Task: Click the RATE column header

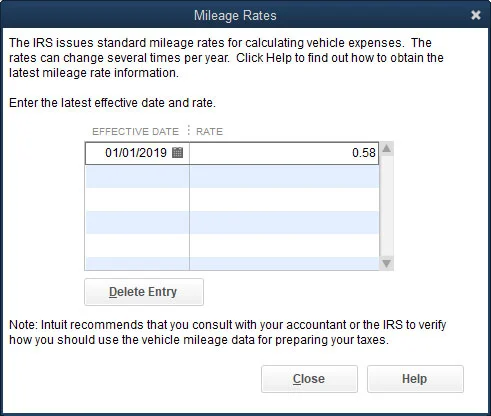Action: [209, 131]
